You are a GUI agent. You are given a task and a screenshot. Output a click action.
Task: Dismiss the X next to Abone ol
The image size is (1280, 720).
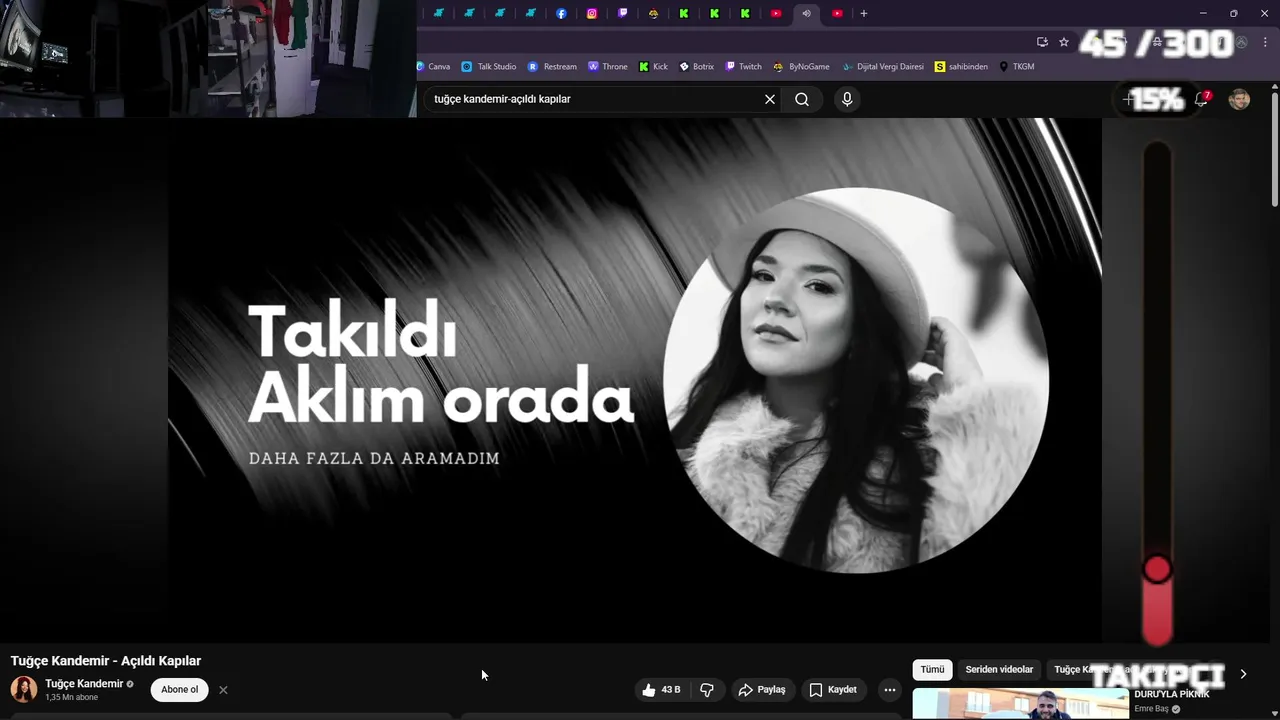tap(223, 690)
